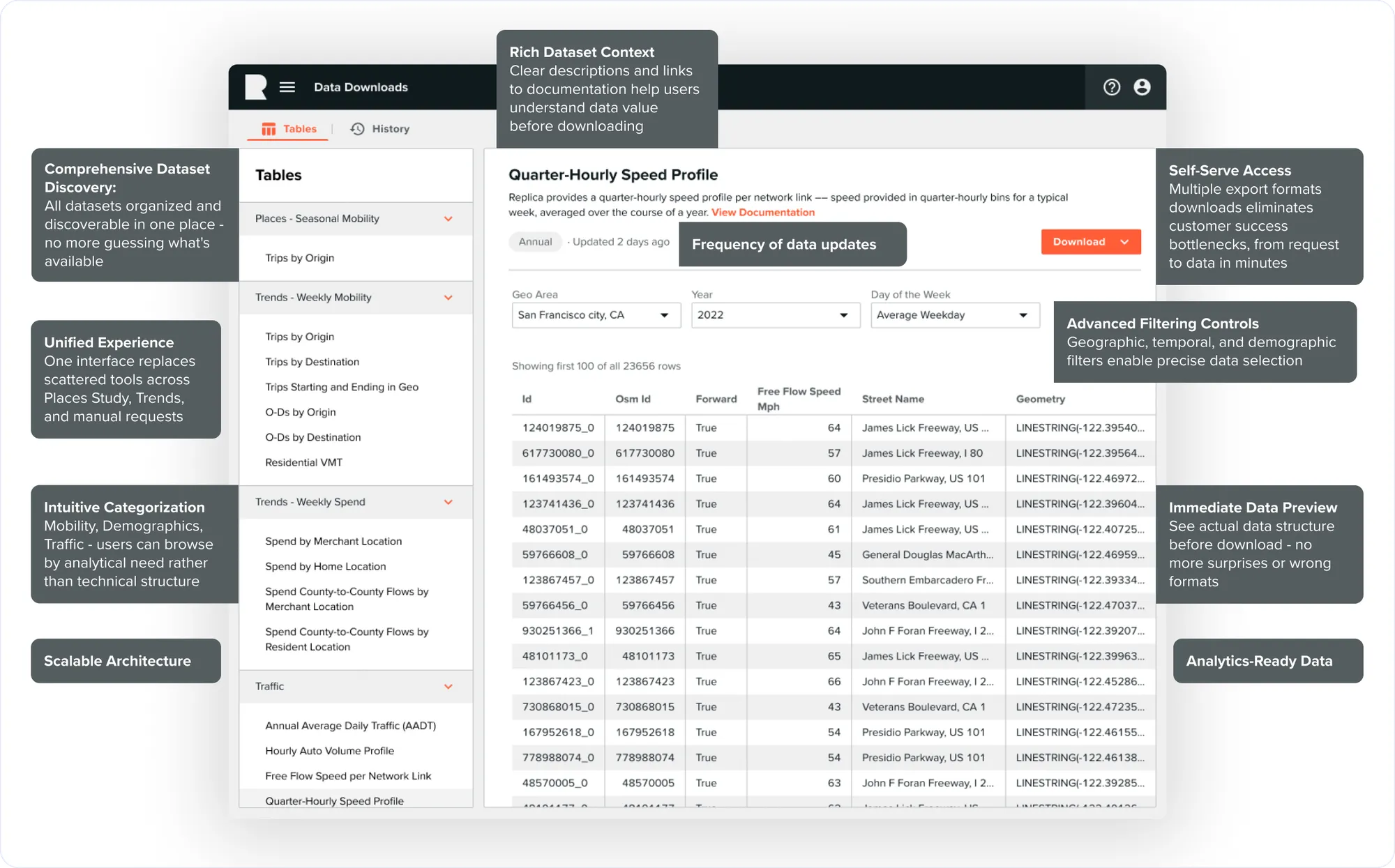Click the Annual frequency badge
Screen dimensions: 1395x868
(x=535, y=242)
